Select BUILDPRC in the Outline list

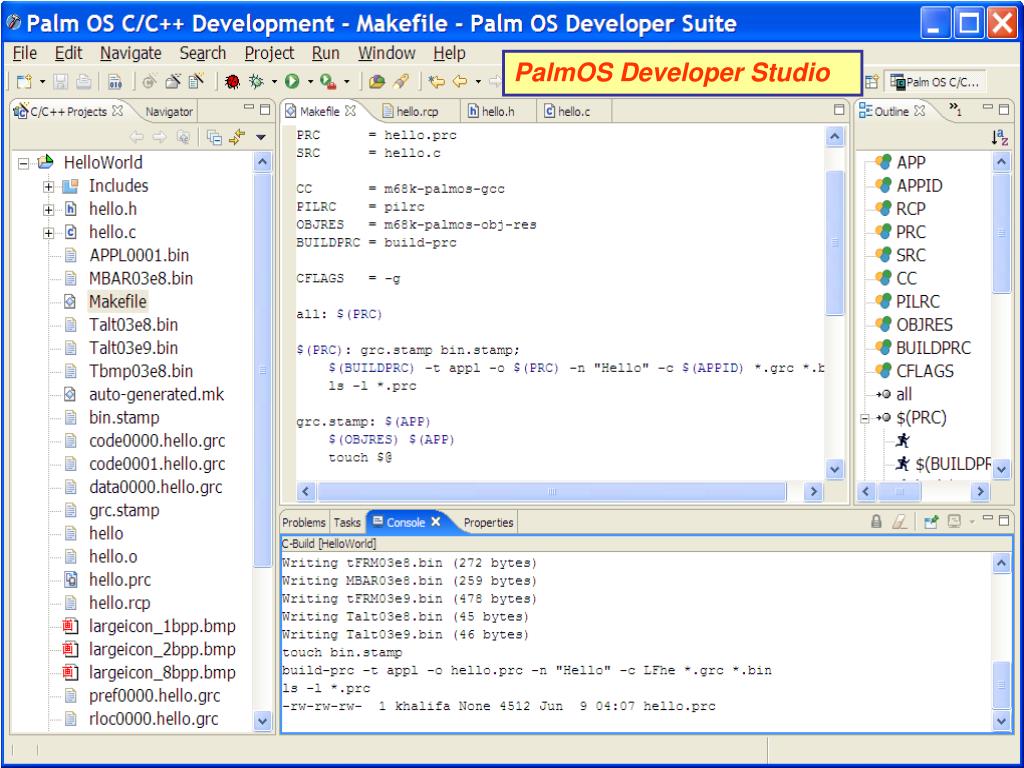coord(933,348)
